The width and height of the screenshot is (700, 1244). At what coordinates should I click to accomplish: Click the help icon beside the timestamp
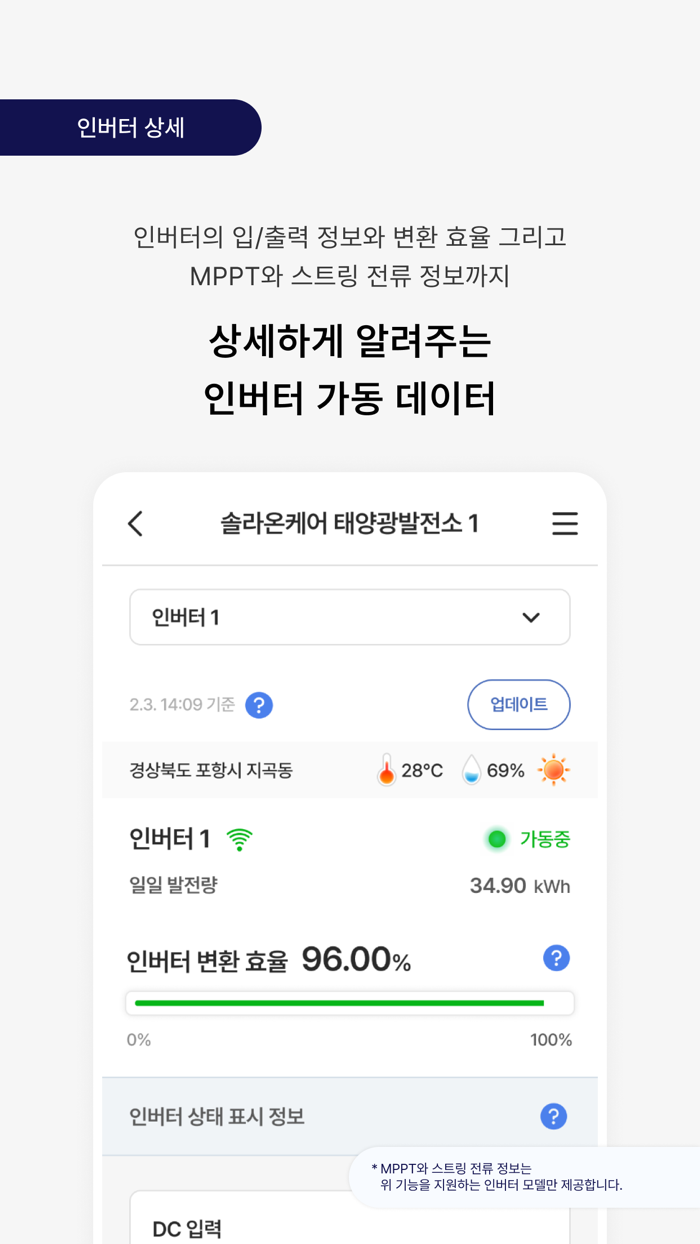[259, 705]
